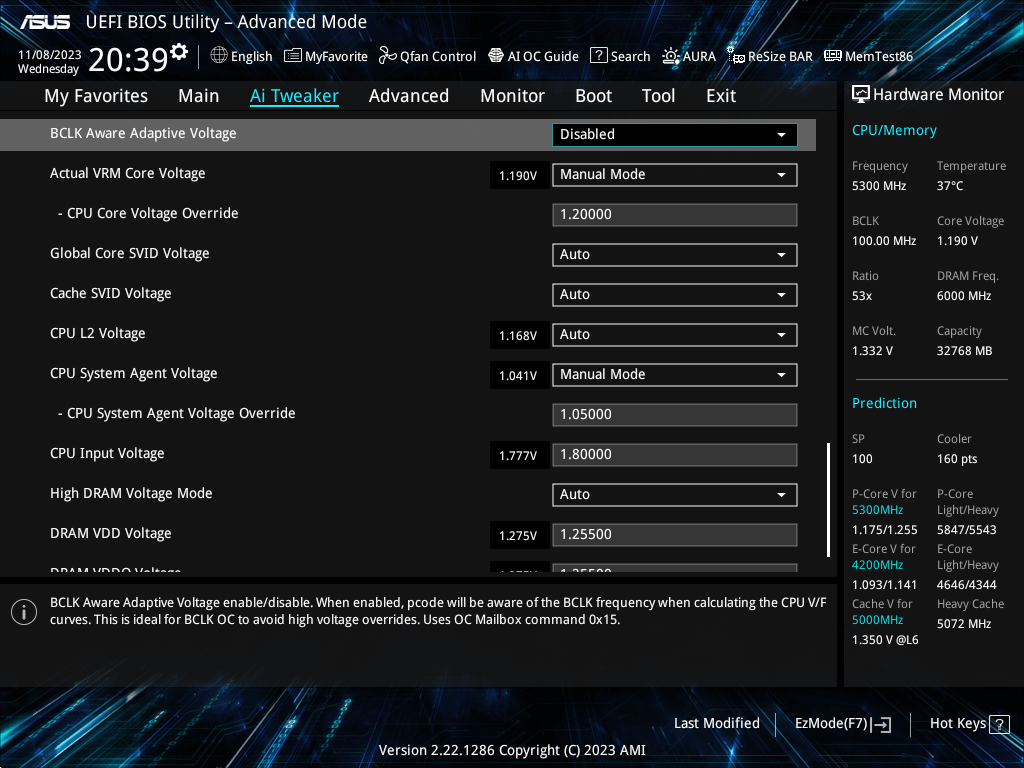The height and width of the screenshot is (768, 1024).
Task: Switch to the Boot tab
Action: pyautogui.click(x=594, y=96)
